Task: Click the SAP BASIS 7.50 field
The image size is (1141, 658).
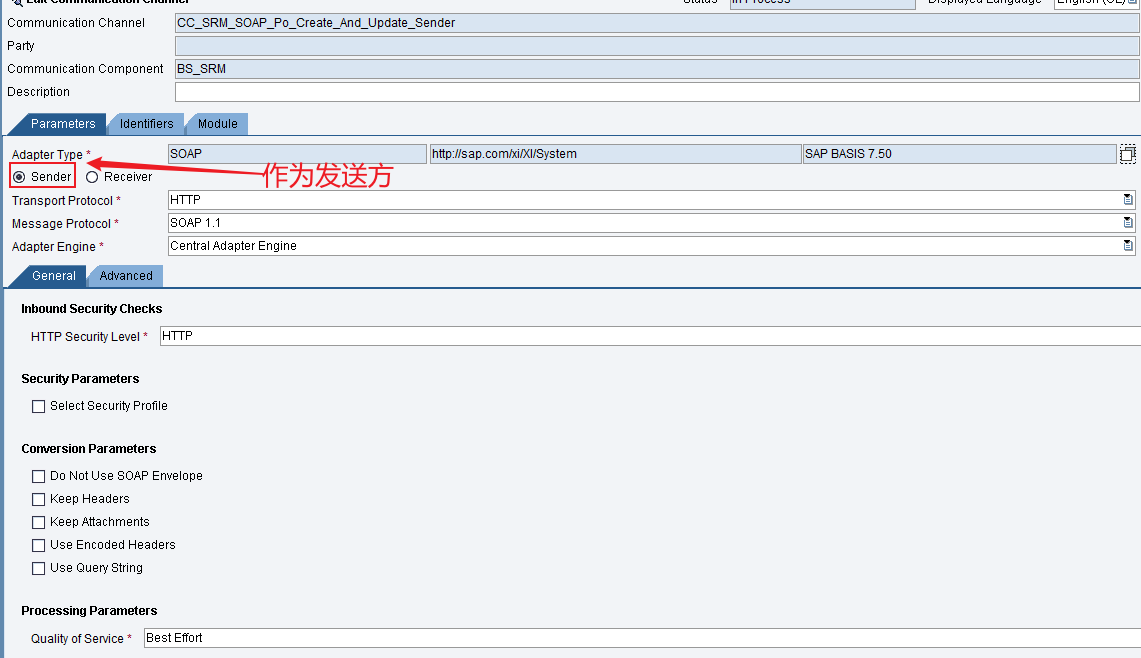Action: 959,154
